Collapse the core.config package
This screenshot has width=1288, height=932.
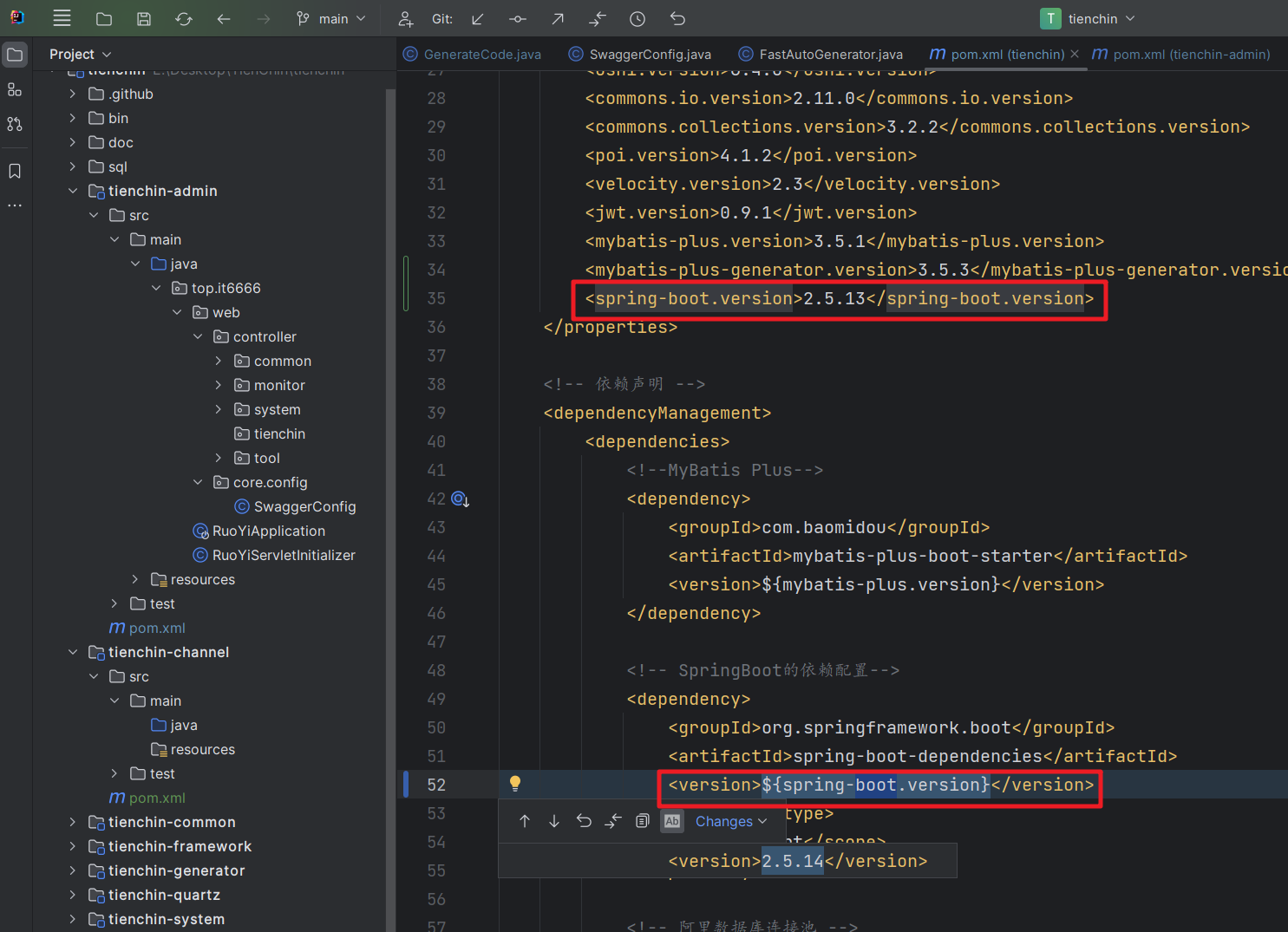(198, 482)
